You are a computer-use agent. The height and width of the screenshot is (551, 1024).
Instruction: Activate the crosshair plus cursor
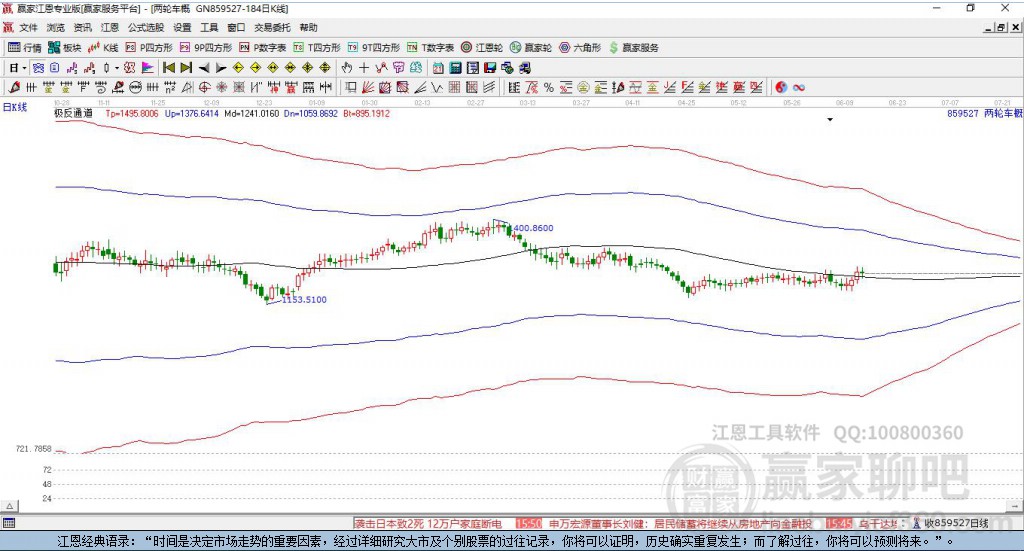364,68
